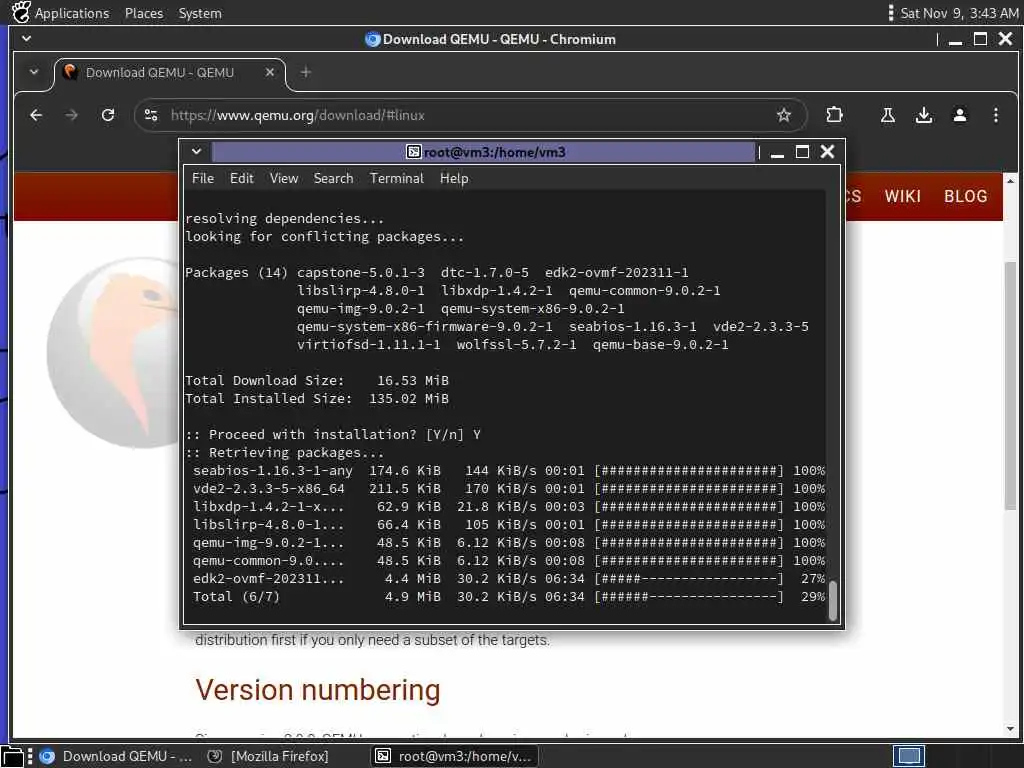Go forward in Chromium browser
Screen dimensions: 1024x768
72,116
